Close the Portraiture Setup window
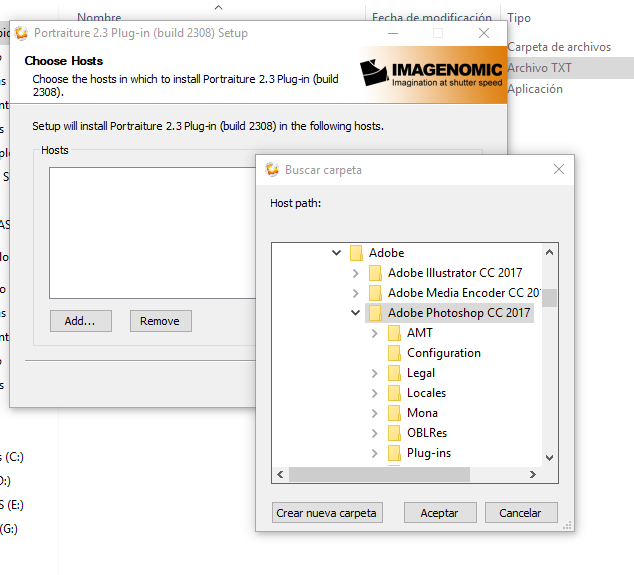 (x=484, y=33)
